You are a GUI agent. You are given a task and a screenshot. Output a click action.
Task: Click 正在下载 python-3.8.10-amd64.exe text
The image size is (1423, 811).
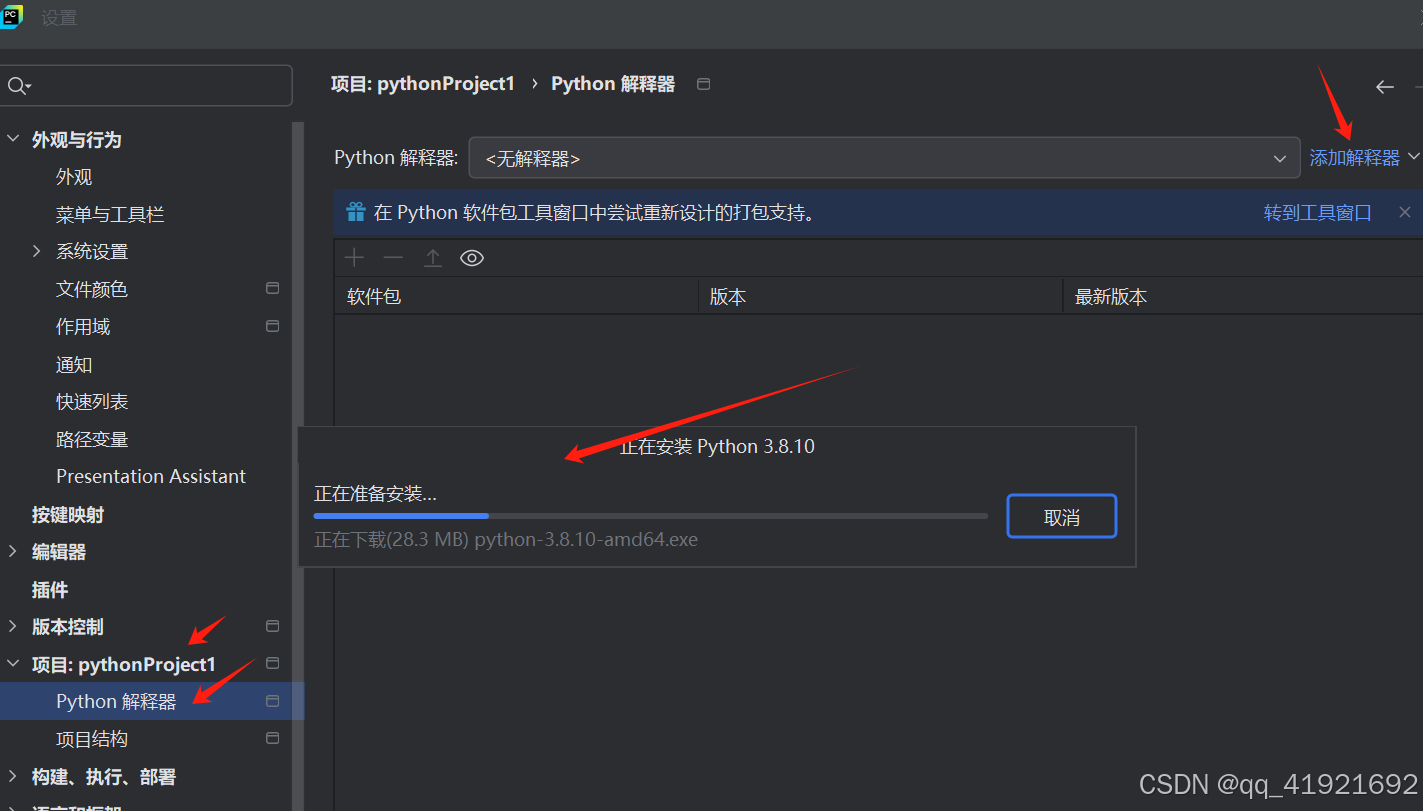click(x=506, y=540)
